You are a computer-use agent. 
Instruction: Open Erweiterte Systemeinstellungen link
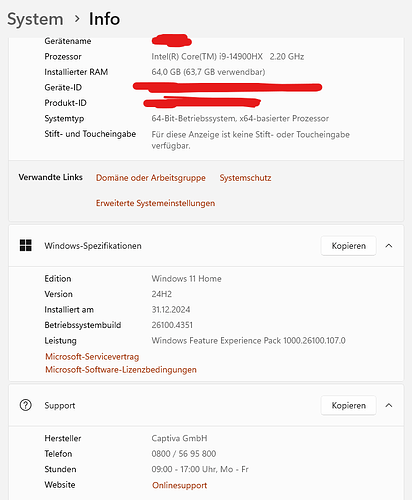tap(155, 203)
